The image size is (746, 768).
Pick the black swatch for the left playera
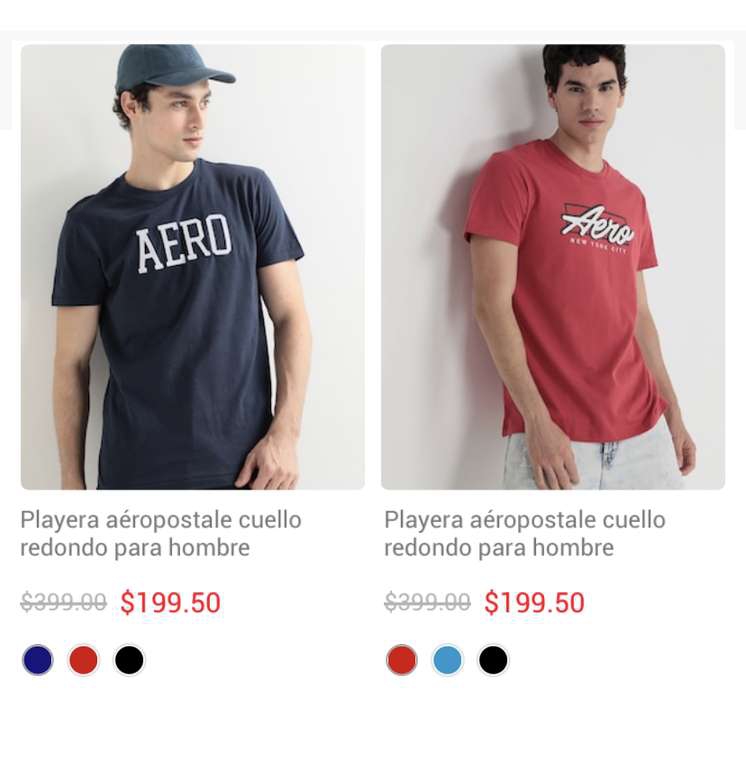[x=129, y=660]
